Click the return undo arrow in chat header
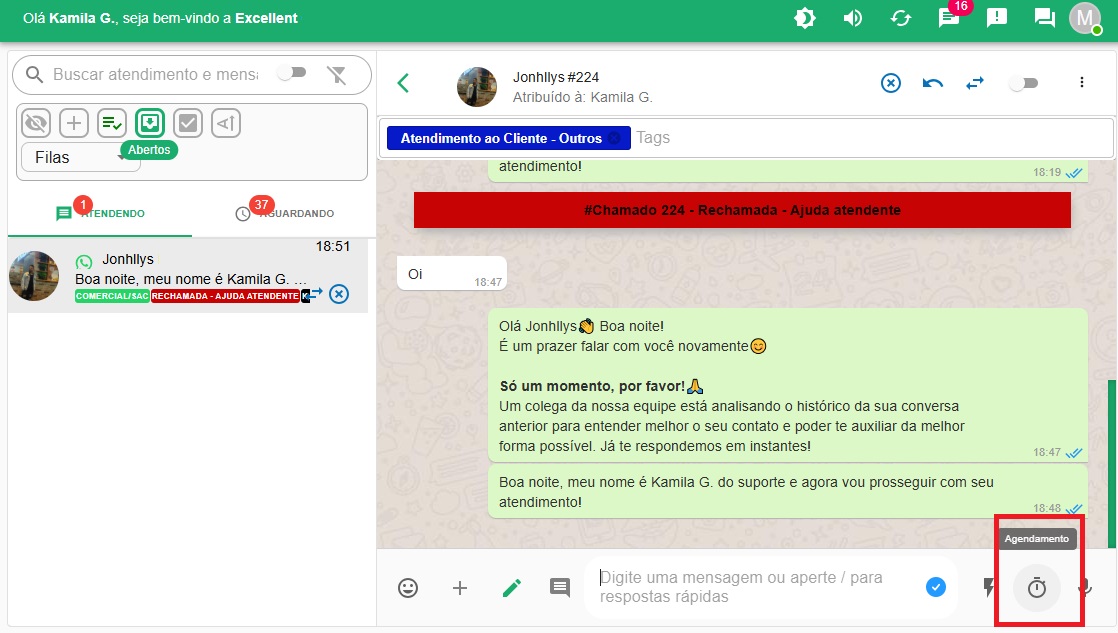Viewport: 1118px width, 633px height. coord(933,83)
